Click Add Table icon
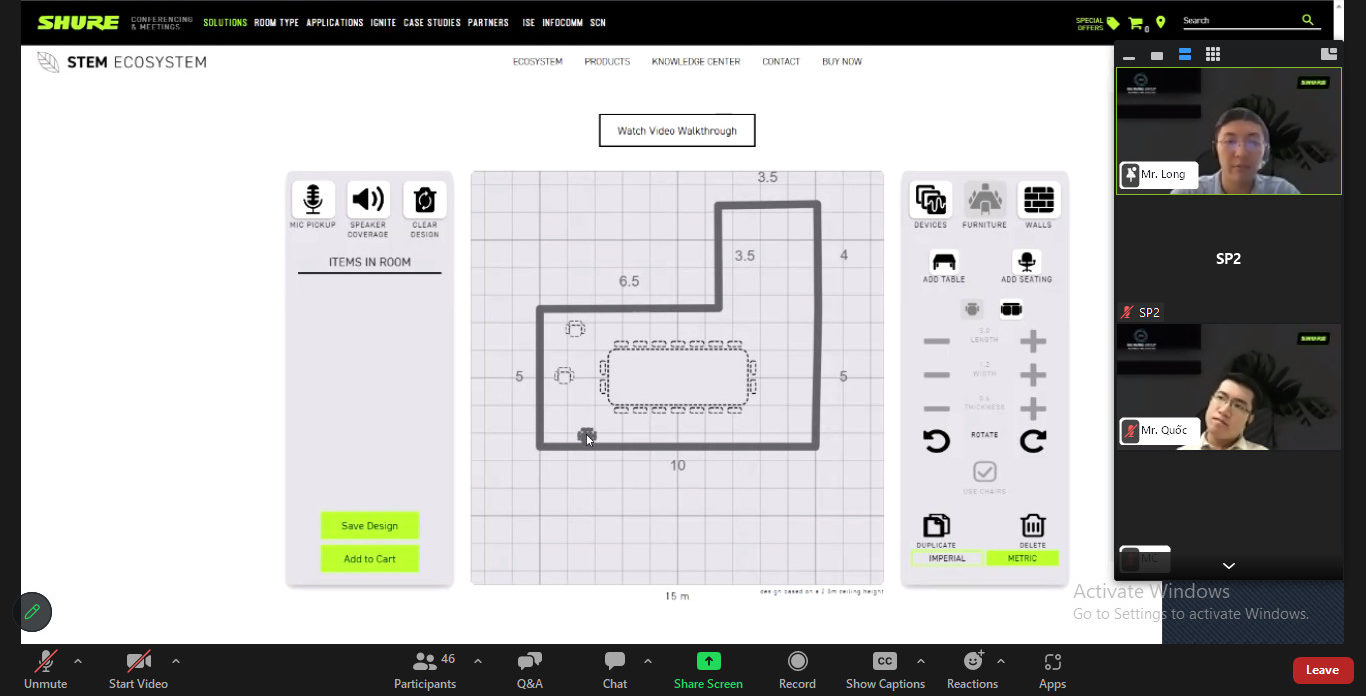 pos(944,262)
